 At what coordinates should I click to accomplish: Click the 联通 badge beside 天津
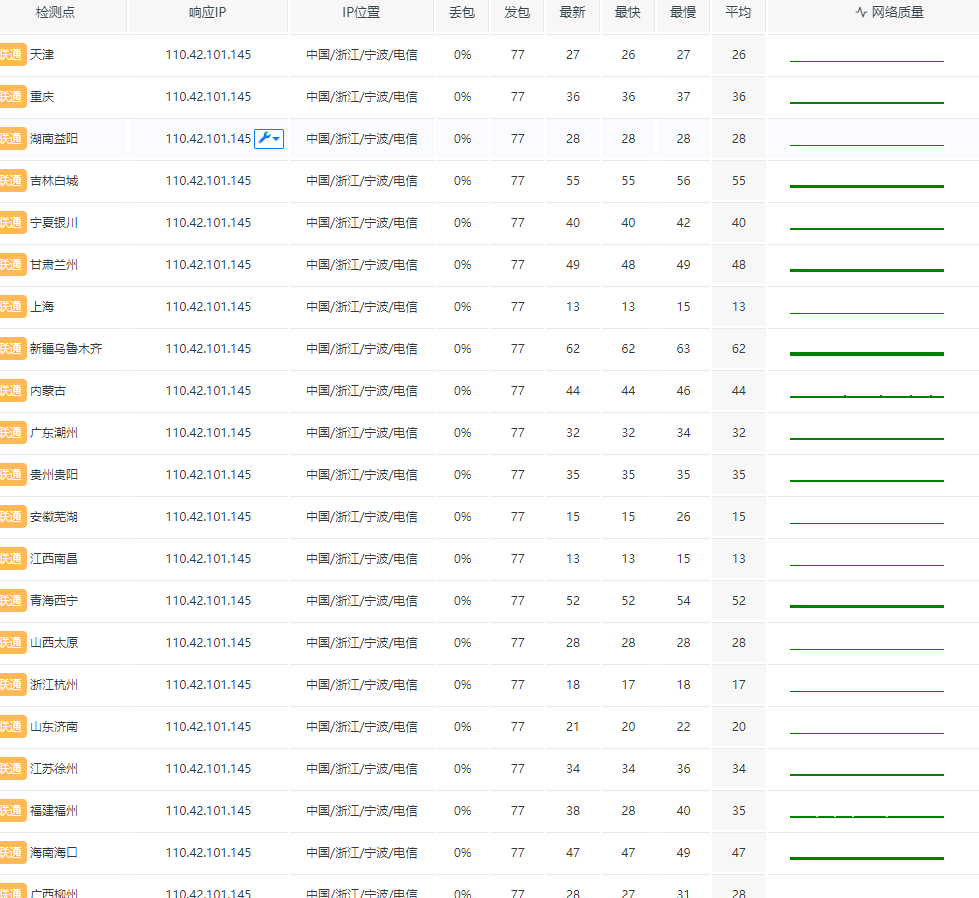coord(12,55)
